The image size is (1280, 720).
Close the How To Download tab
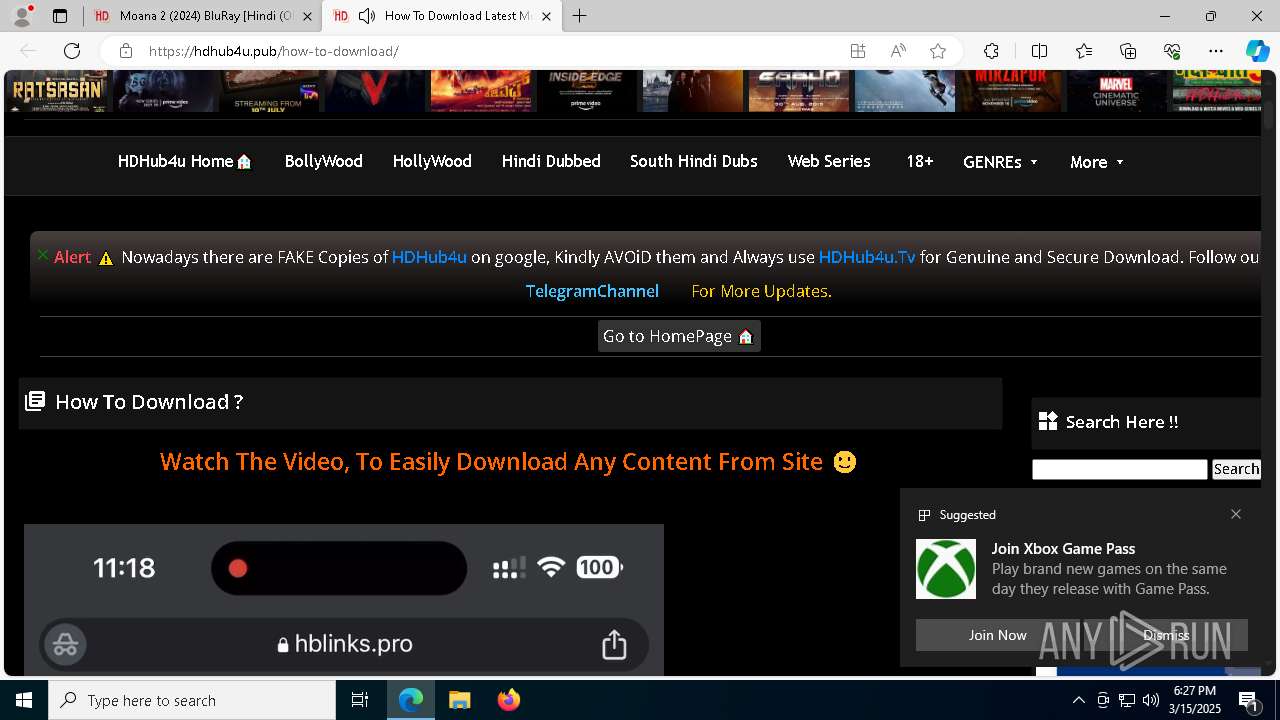pyautogui.click(x=546, y=16)
